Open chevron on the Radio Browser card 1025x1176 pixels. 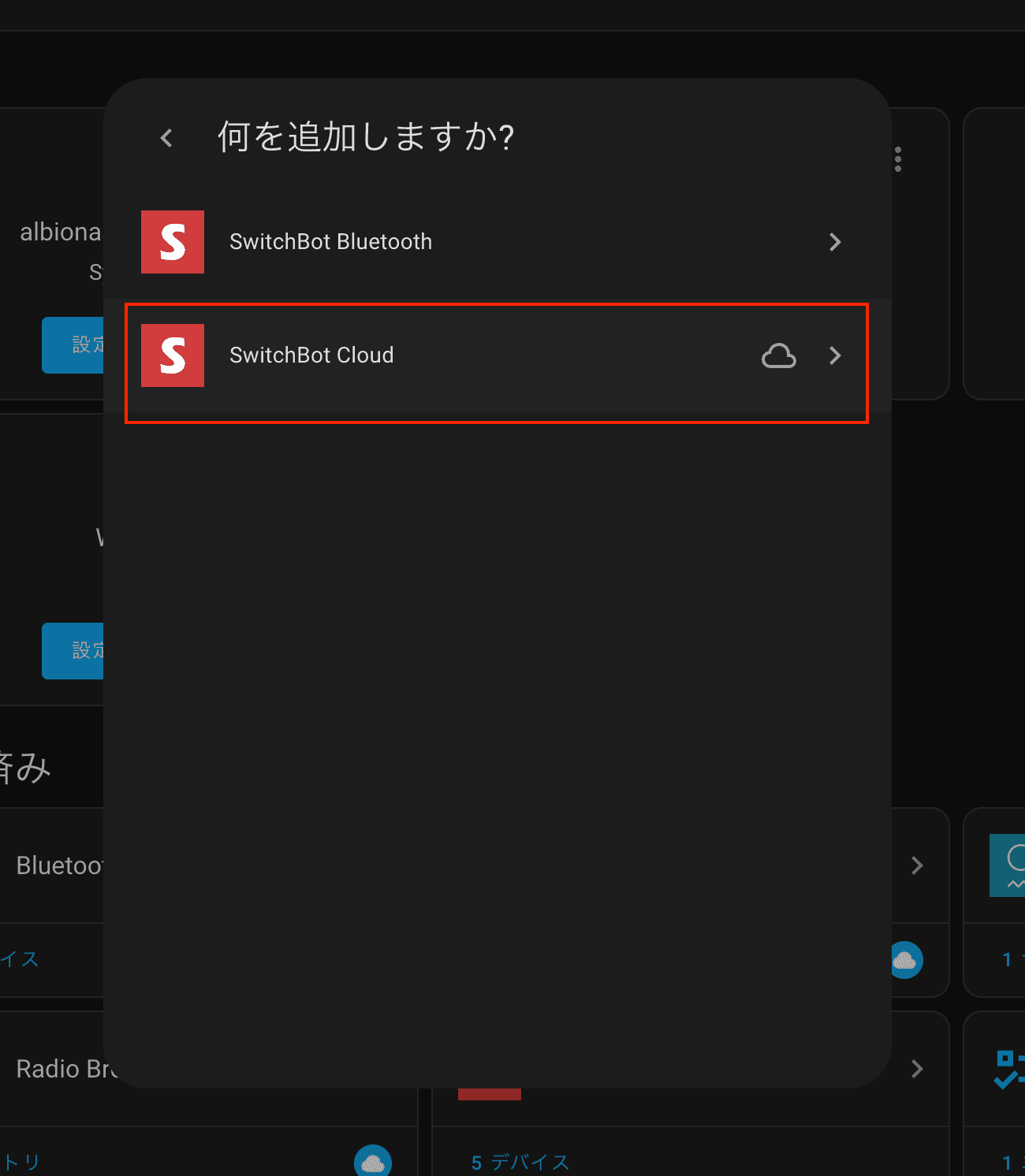coord(917,1069)
